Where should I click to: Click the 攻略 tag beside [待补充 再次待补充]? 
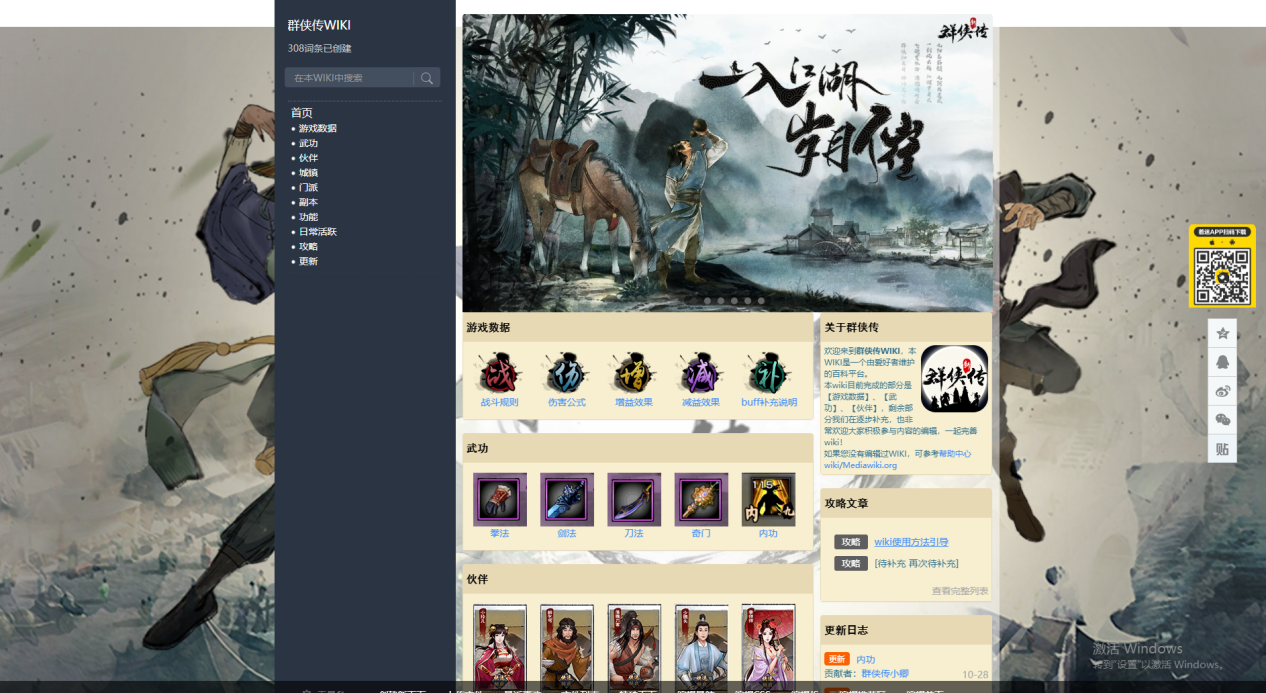point(851,564)
